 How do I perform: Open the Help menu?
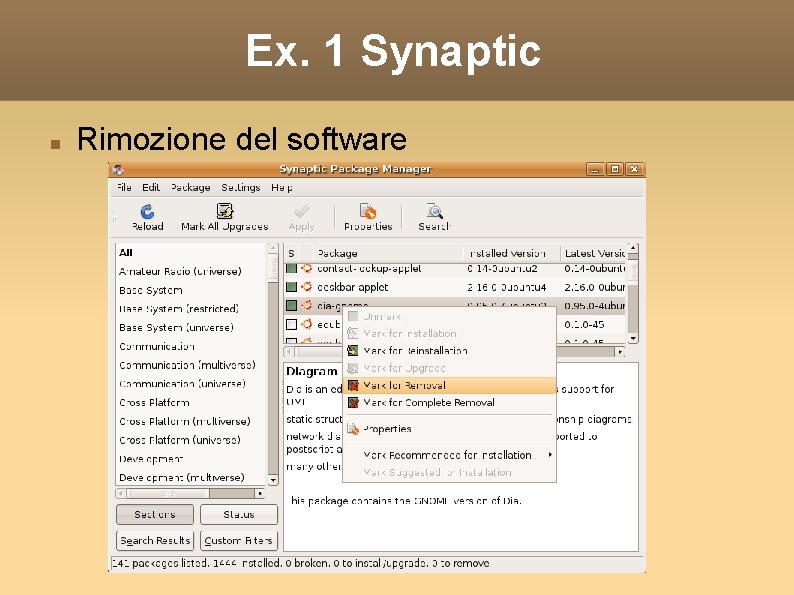(282, 187)
